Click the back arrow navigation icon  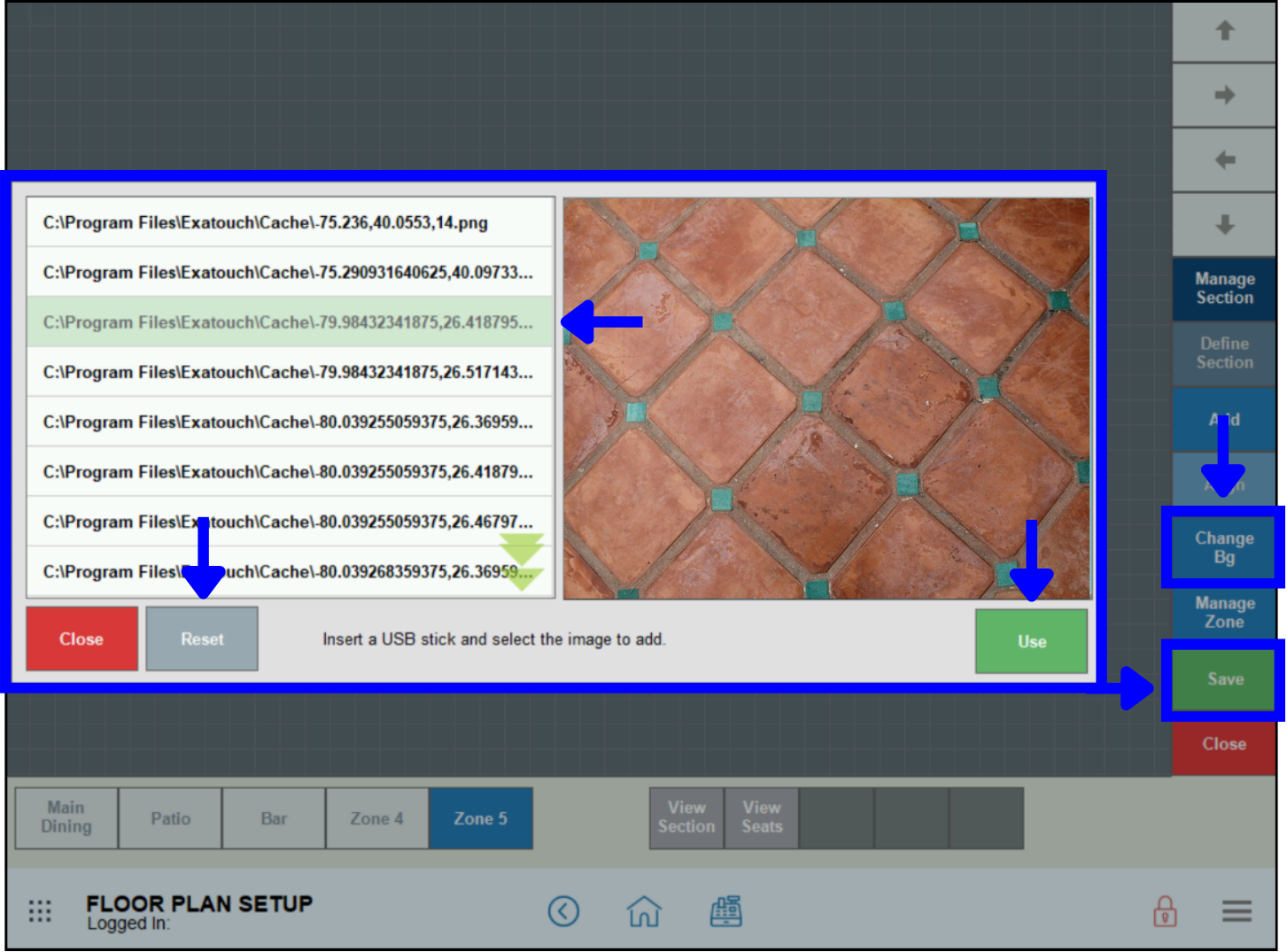(x=564, y=911)
